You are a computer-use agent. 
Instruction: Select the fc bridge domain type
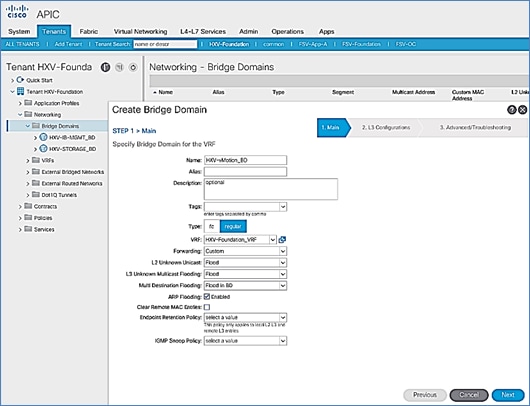[212, 226]
